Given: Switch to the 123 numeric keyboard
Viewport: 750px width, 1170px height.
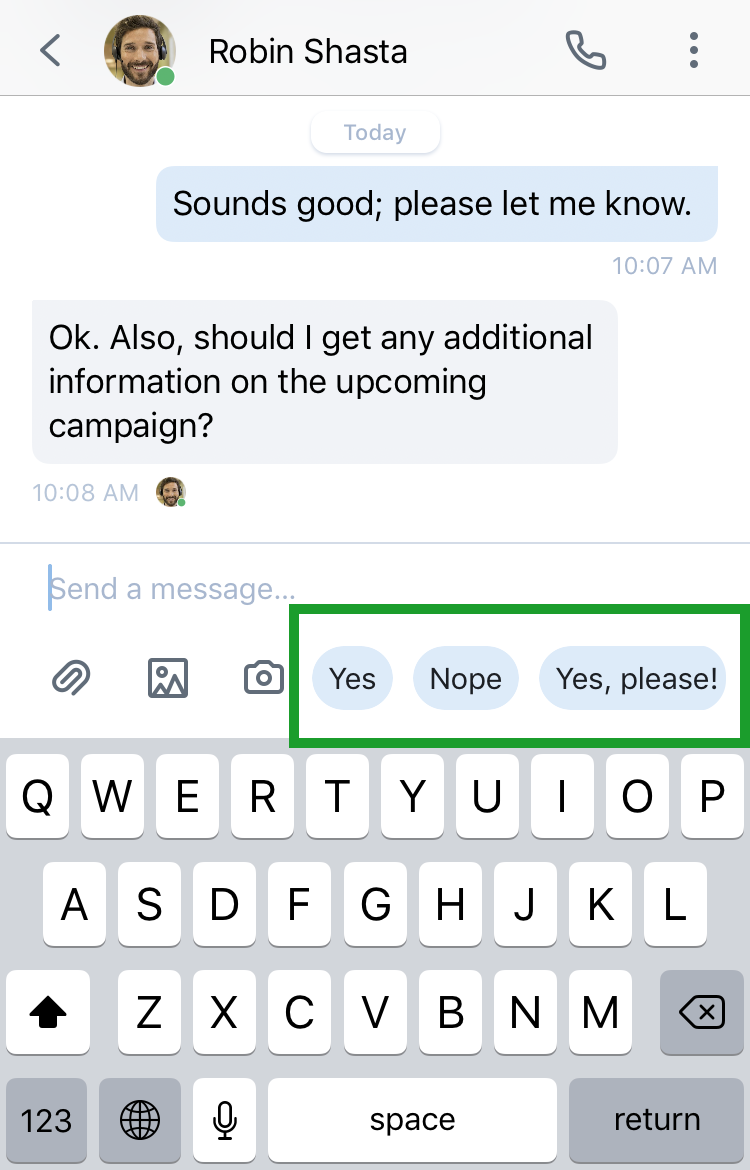Looking at the screenshot, I should click(46, 1120).
